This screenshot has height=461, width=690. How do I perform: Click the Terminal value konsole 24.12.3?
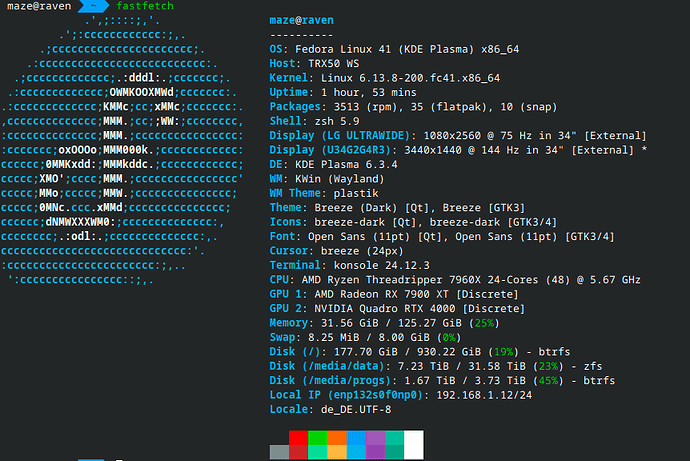tap(382, 266)
